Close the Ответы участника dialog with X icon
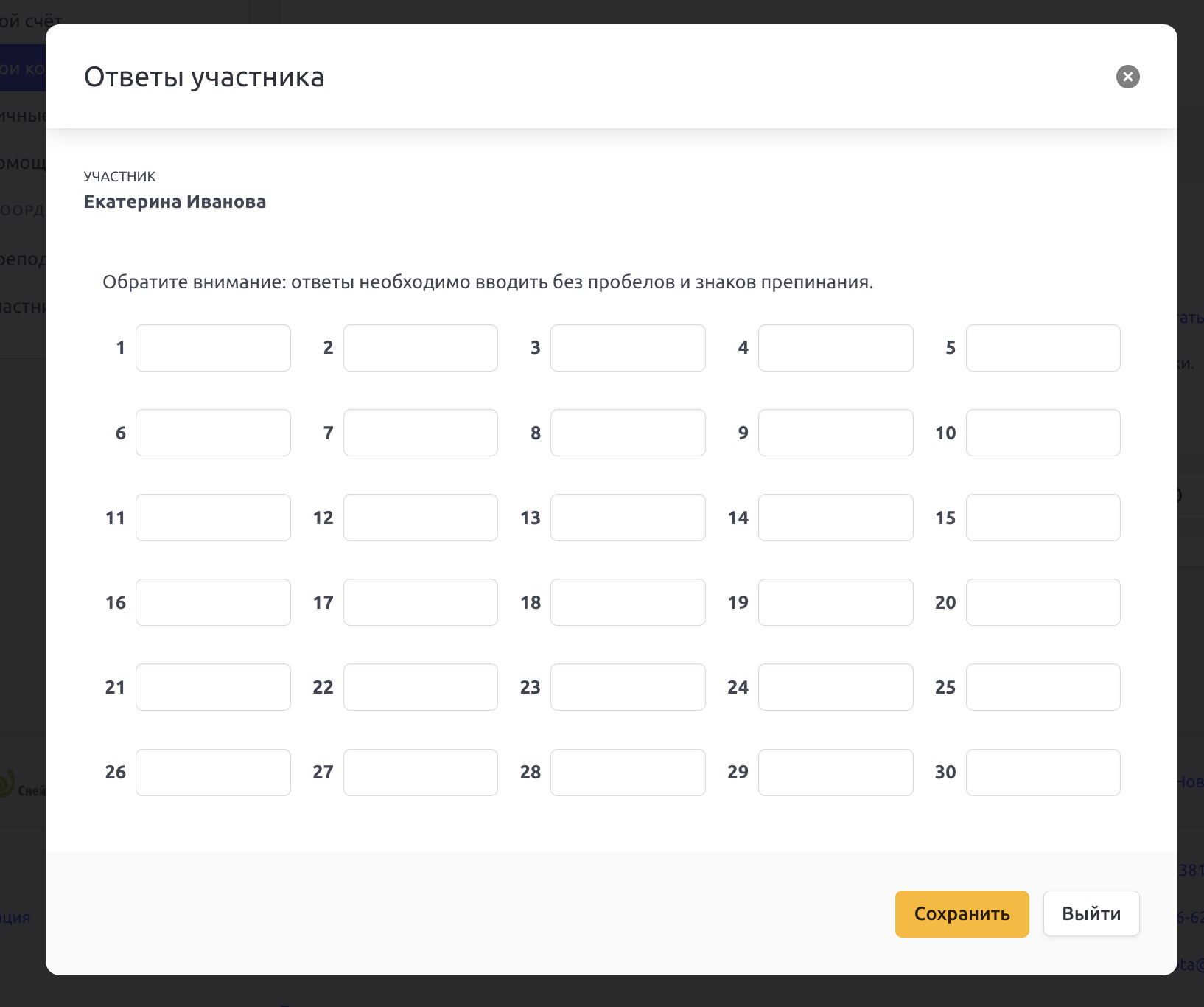Screen dimensions: 1204x1007 [x=1127, y=77]
